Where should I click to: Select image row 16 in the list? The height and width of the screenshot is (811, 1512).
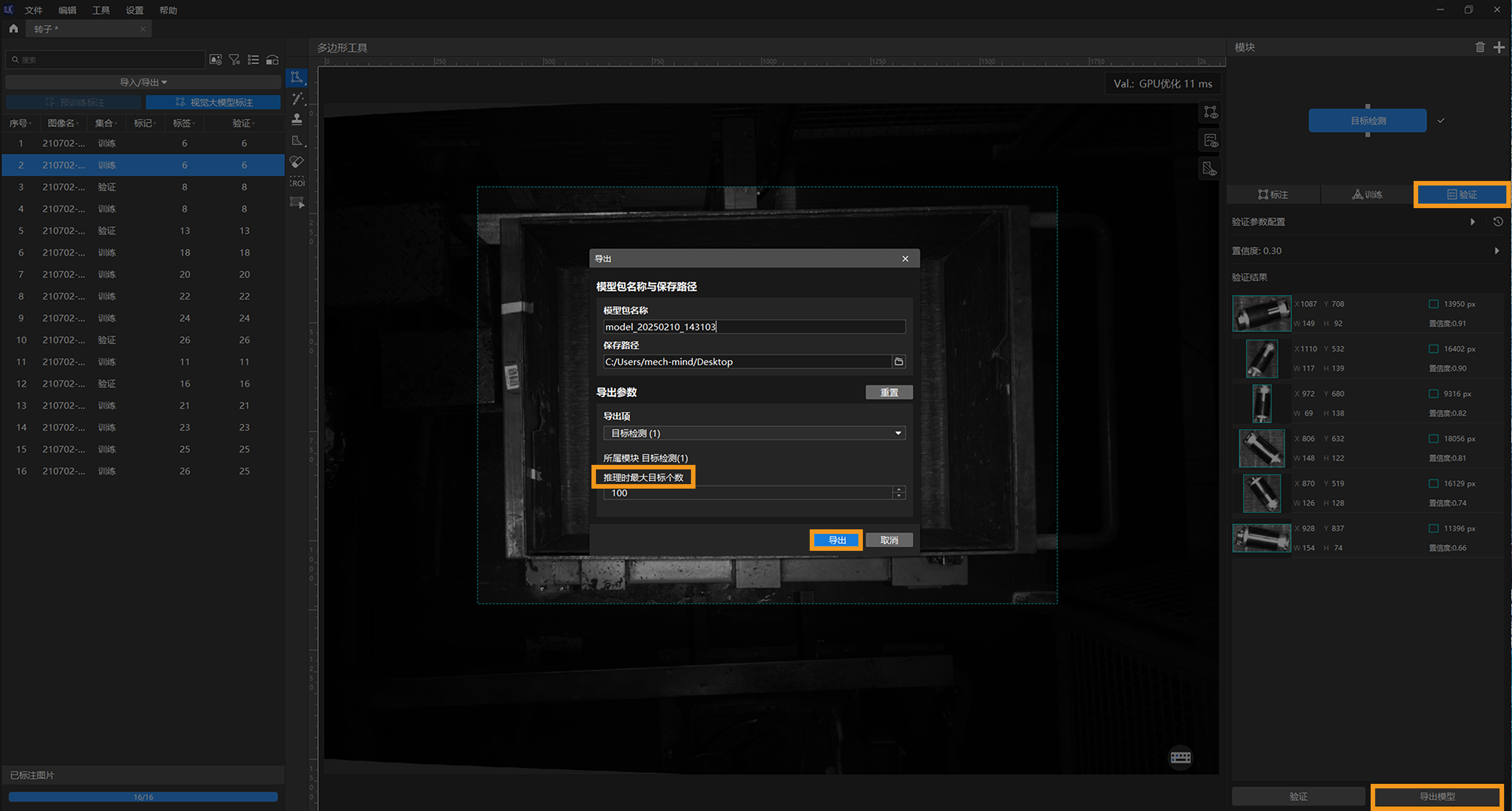click(x=143, y=471)
